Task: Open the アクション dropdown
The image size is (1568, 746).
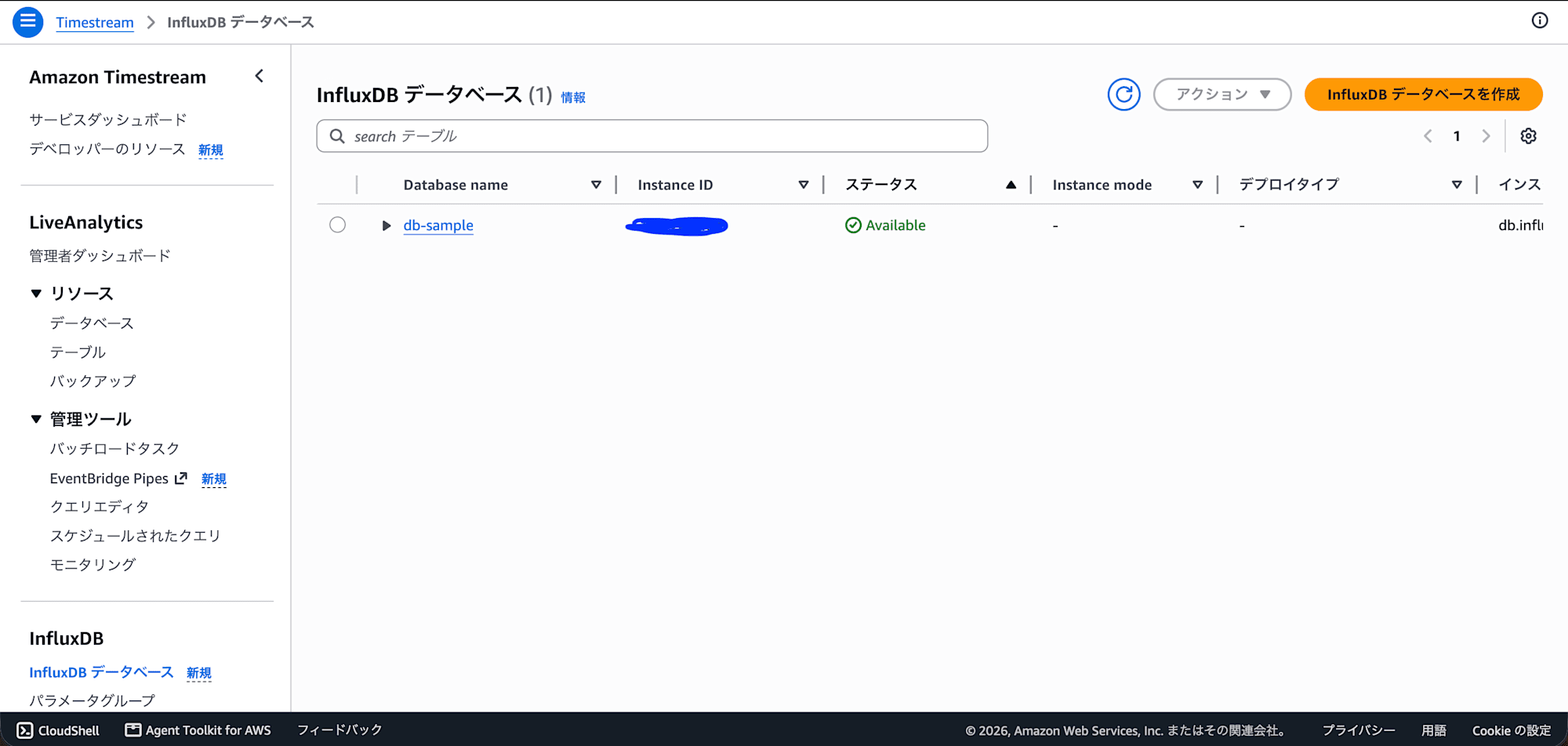Action: click(x=1222, y=95)
